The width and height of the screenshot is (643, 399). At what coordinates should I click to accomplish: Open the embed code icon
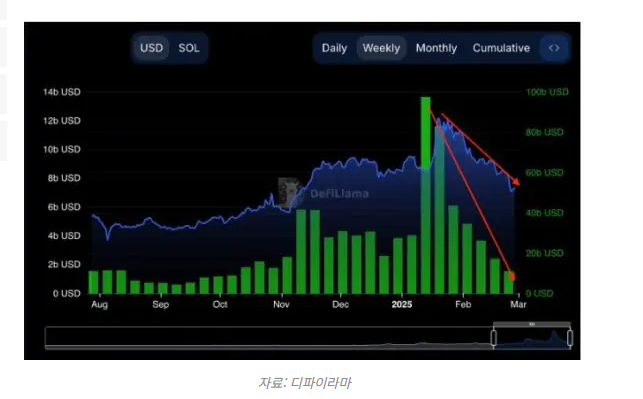click(554, 48)
